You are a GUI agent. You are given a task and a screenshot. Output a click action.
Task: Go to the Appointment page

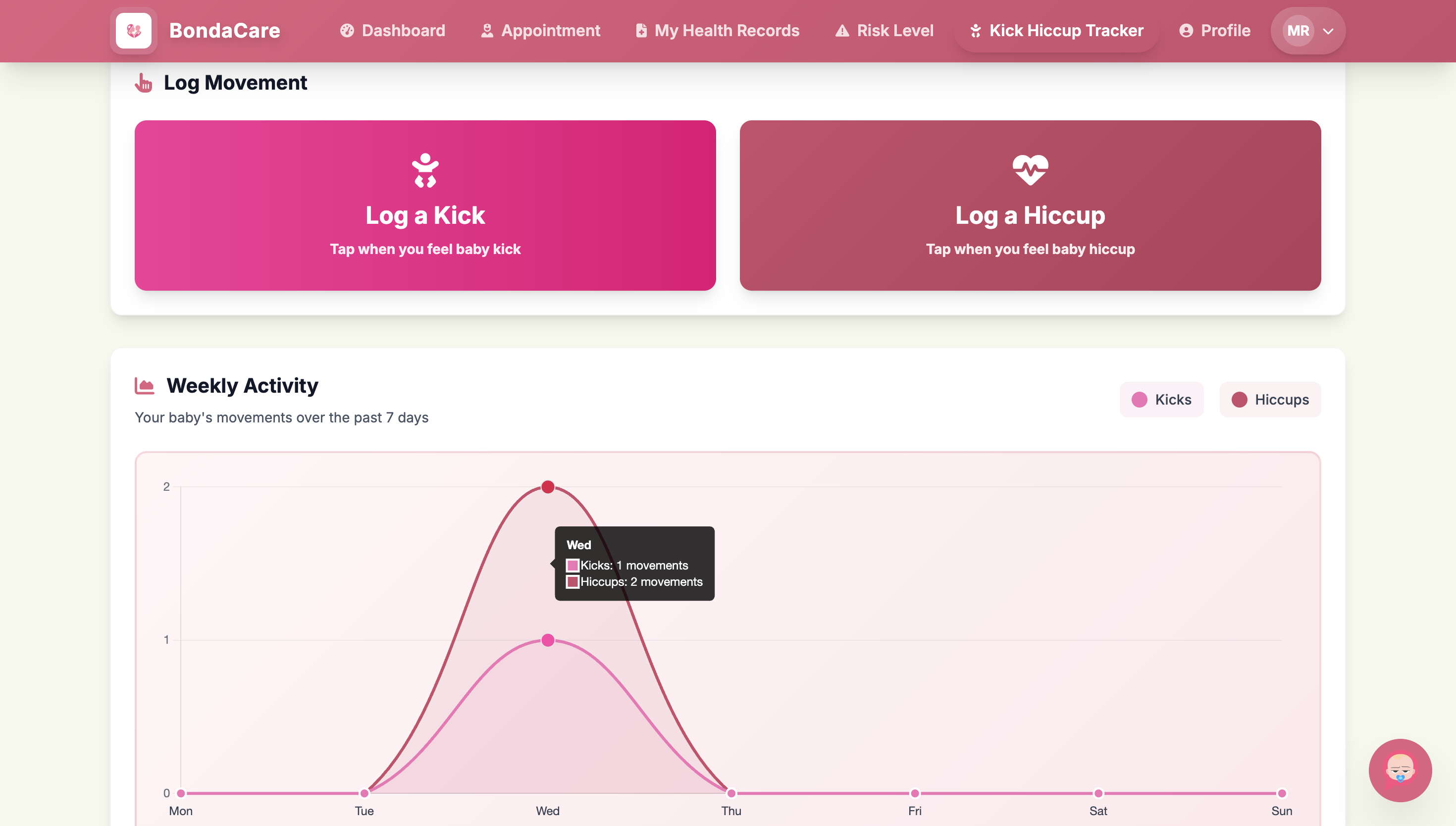coord(540,31)
